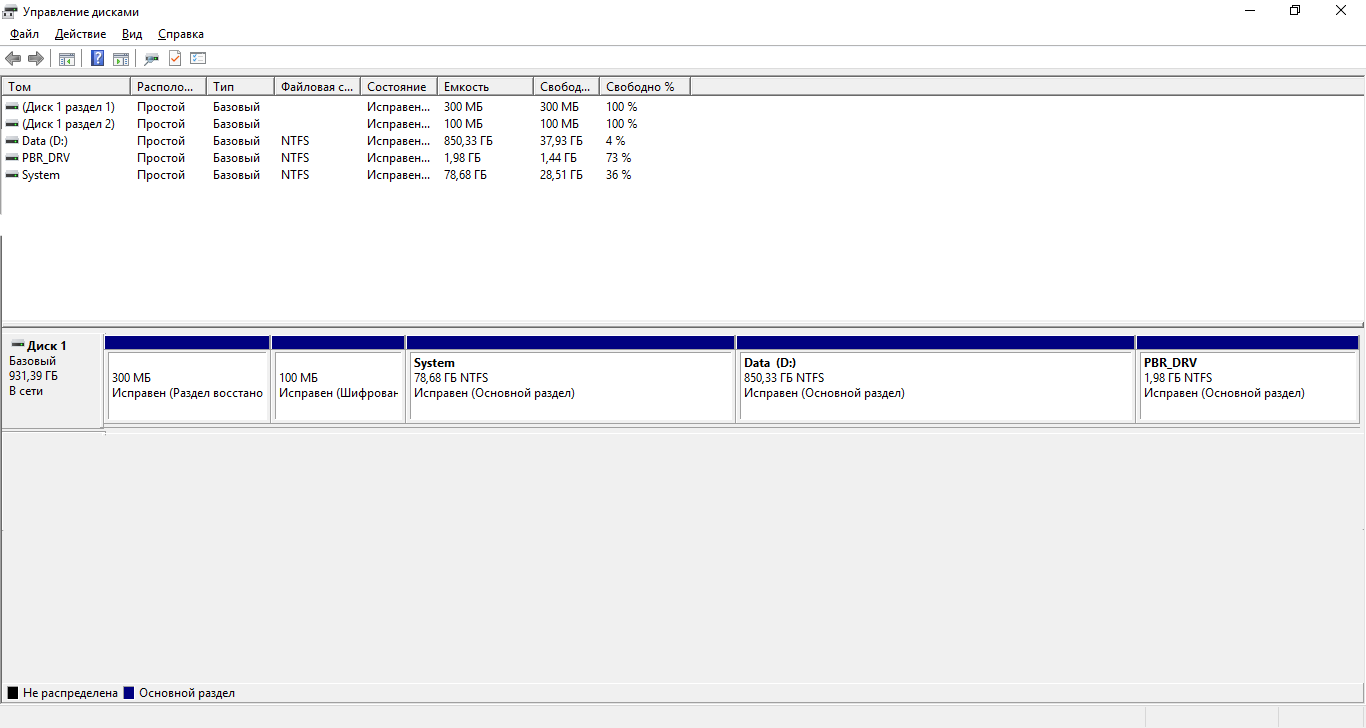Select Data (D:) row in volume list
This screenshot has width=1366, height=728.
pyautogui.click(x=45, y=141)
